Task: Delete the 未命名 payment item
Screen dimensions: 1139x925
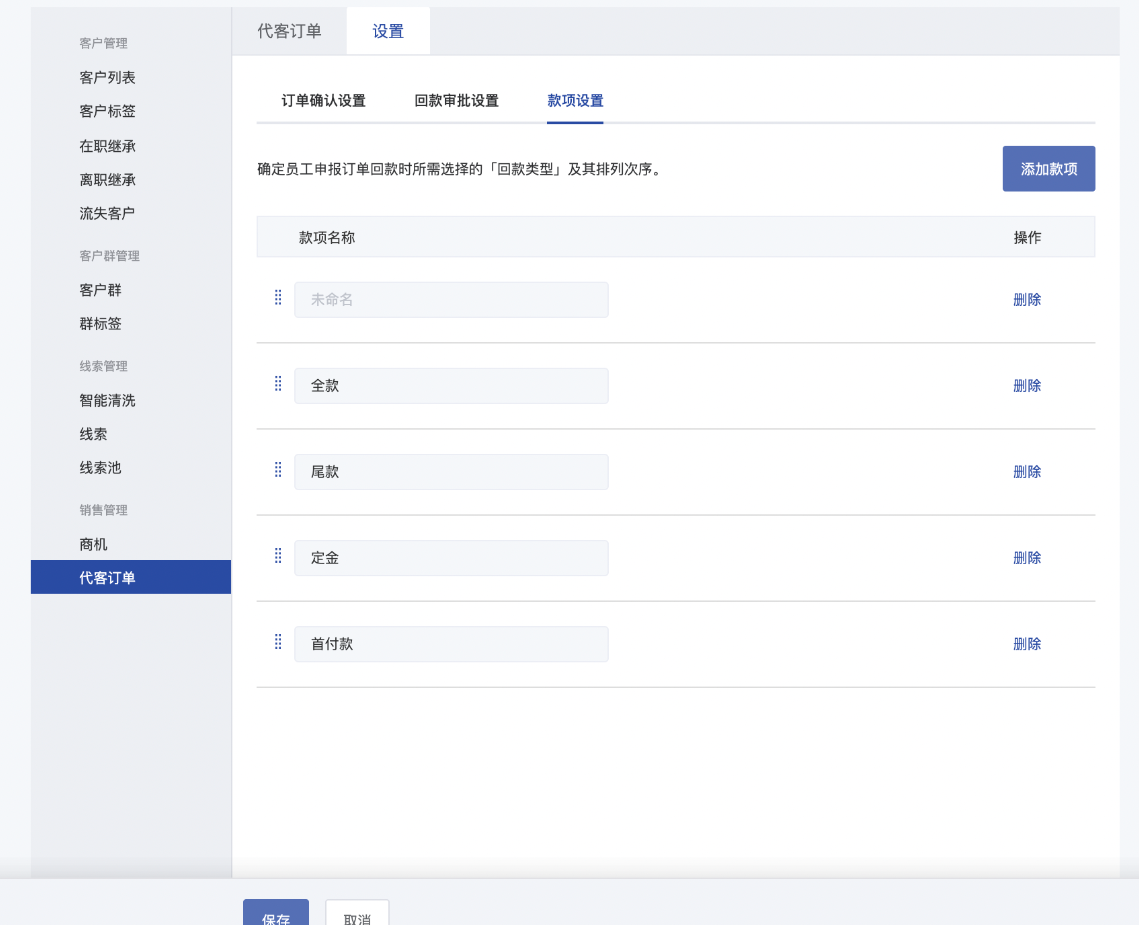Action: [1027, 299]
